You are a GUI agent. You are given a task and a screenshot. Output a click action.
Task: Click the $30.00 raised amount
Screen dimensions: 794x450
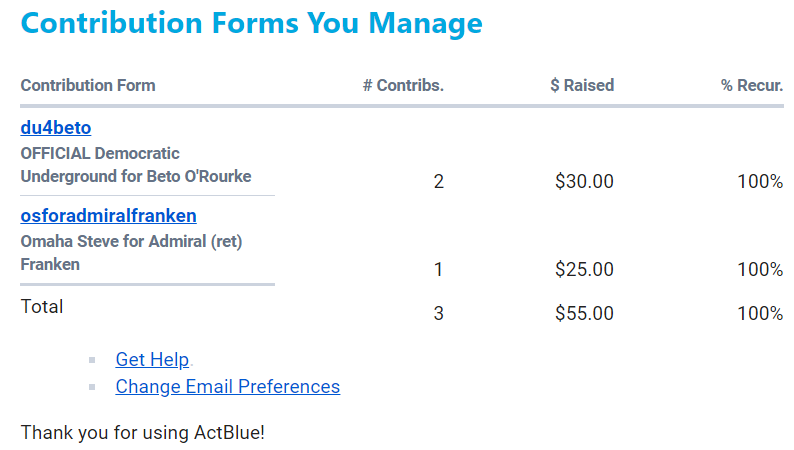[584, 182]
